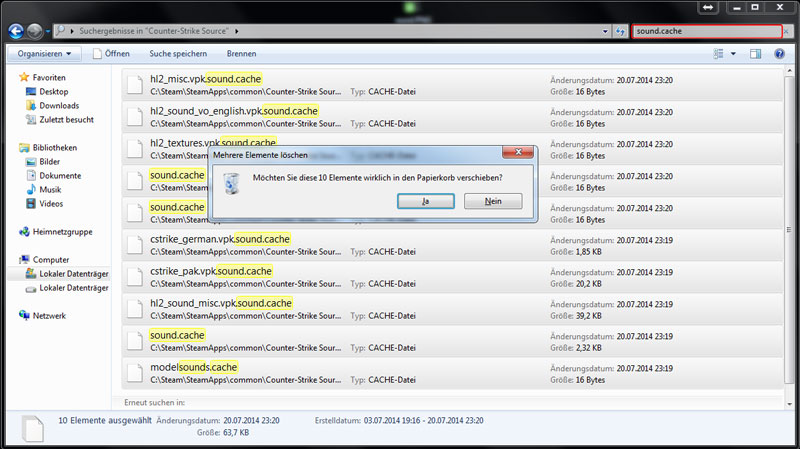The width and height of the screenshot is (800, 449).
Task: Select file modelsounds.cache
Action: (452, 373)
